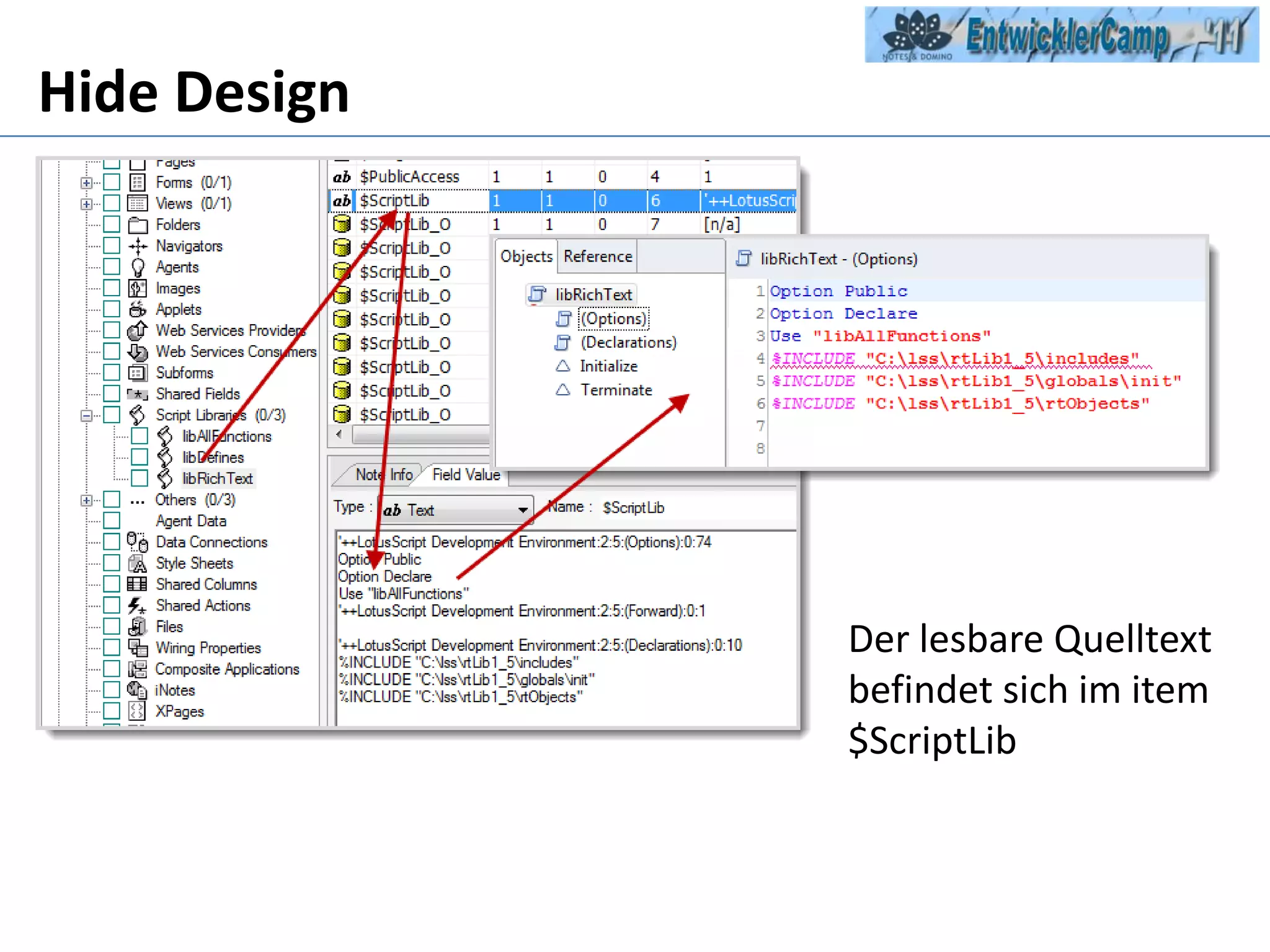The image size is (1270, 952).
Task: Tick the Agent Data checkbox
Action: (112, 521)
